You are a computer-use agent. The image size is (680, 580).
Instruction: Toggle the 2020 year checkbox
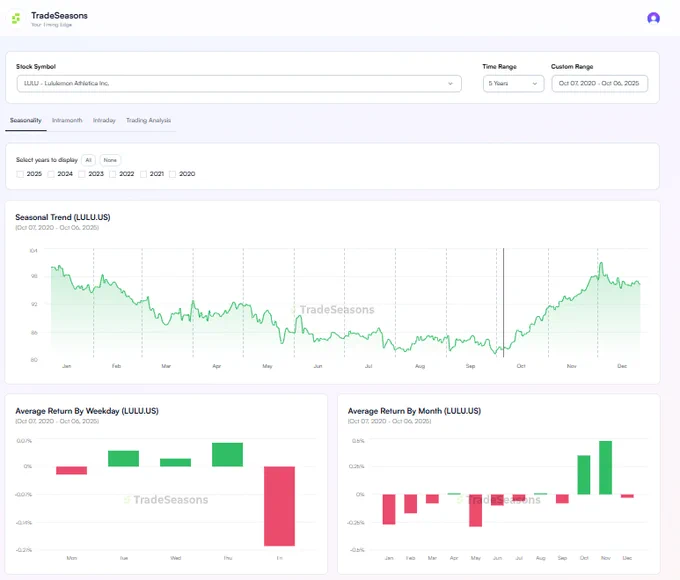coord(173,174)
